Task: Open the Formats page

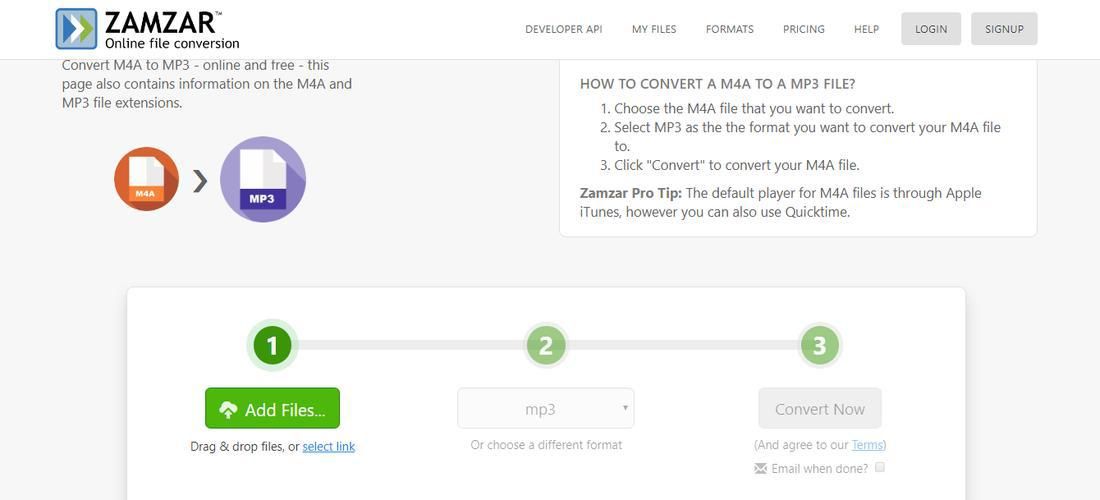Action: coord(730,29)
